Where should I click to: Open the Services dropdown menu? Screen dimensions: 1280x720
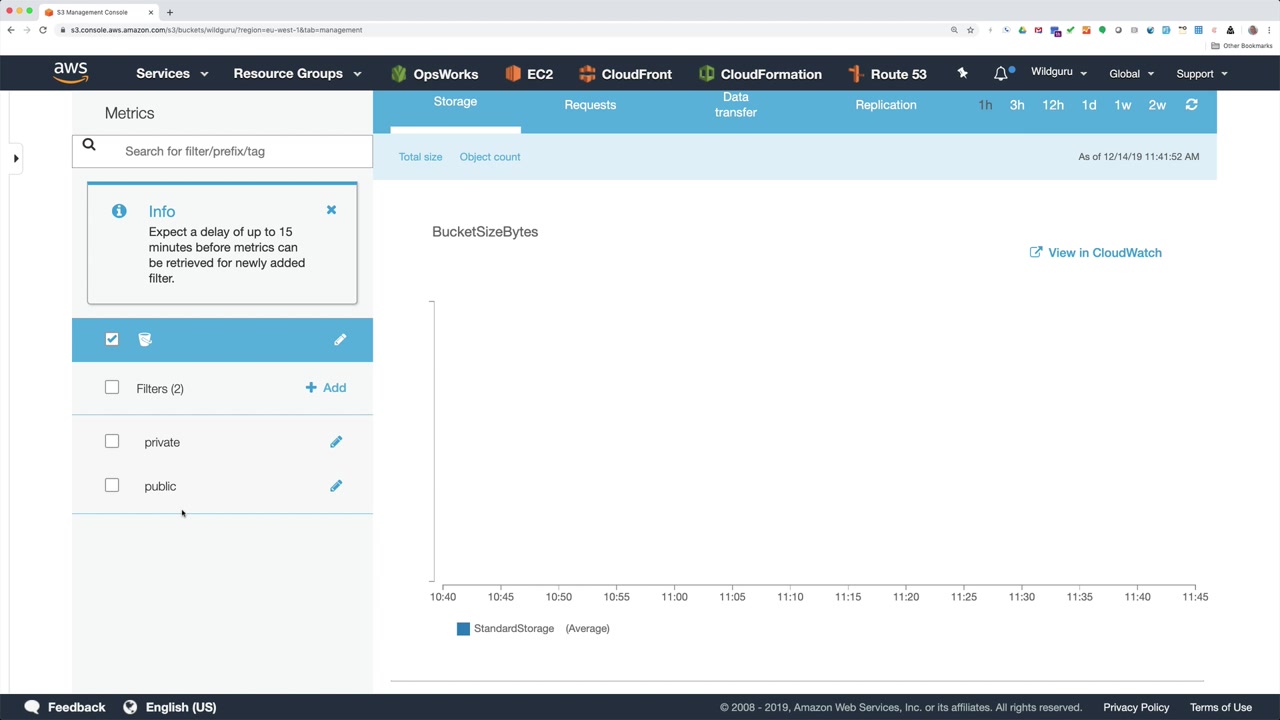[x=172, y=74]
